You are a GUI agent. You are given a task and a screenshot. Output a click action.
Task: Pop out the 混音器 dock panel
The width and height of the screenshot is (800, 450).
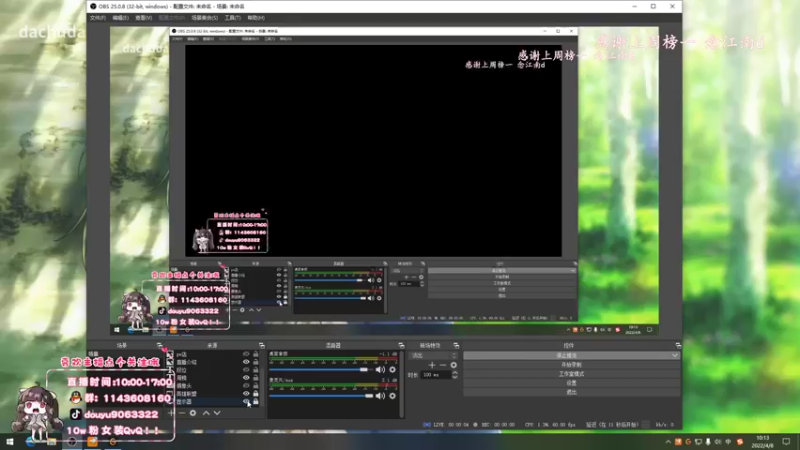tap(401, 345)
